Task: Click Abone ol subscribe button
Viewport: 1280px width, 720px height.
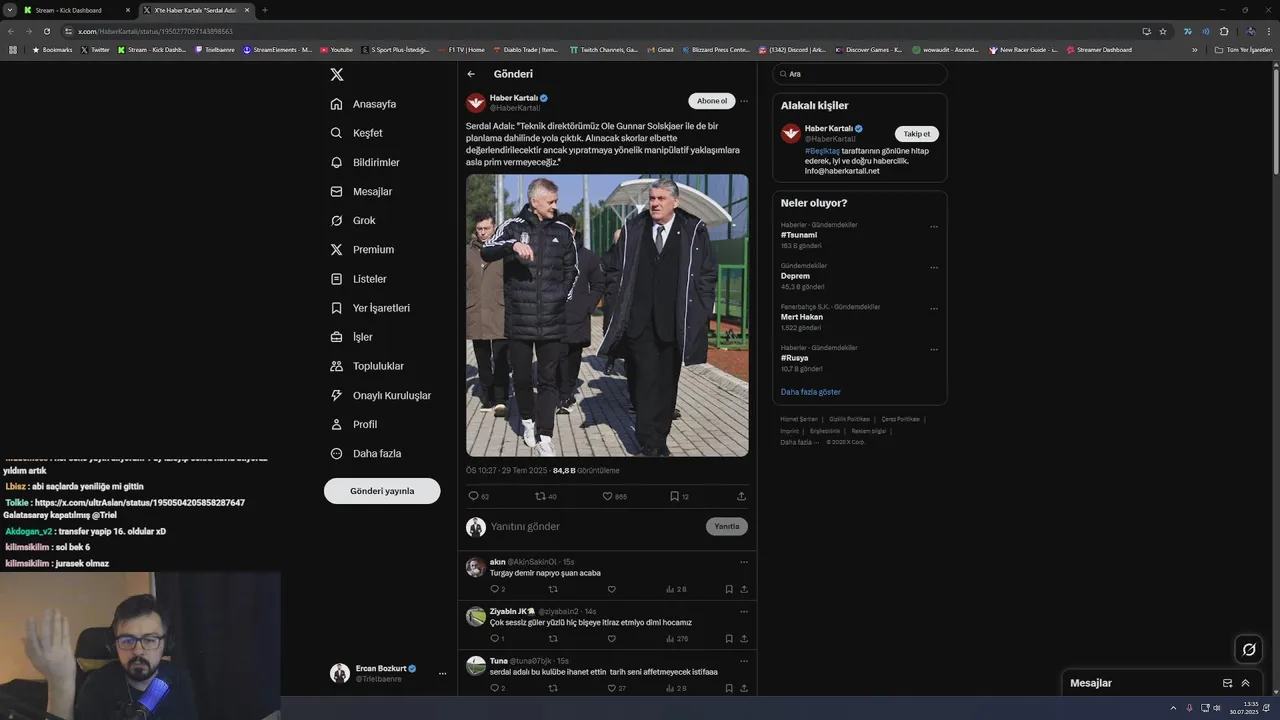Action: tap(712, 101)
